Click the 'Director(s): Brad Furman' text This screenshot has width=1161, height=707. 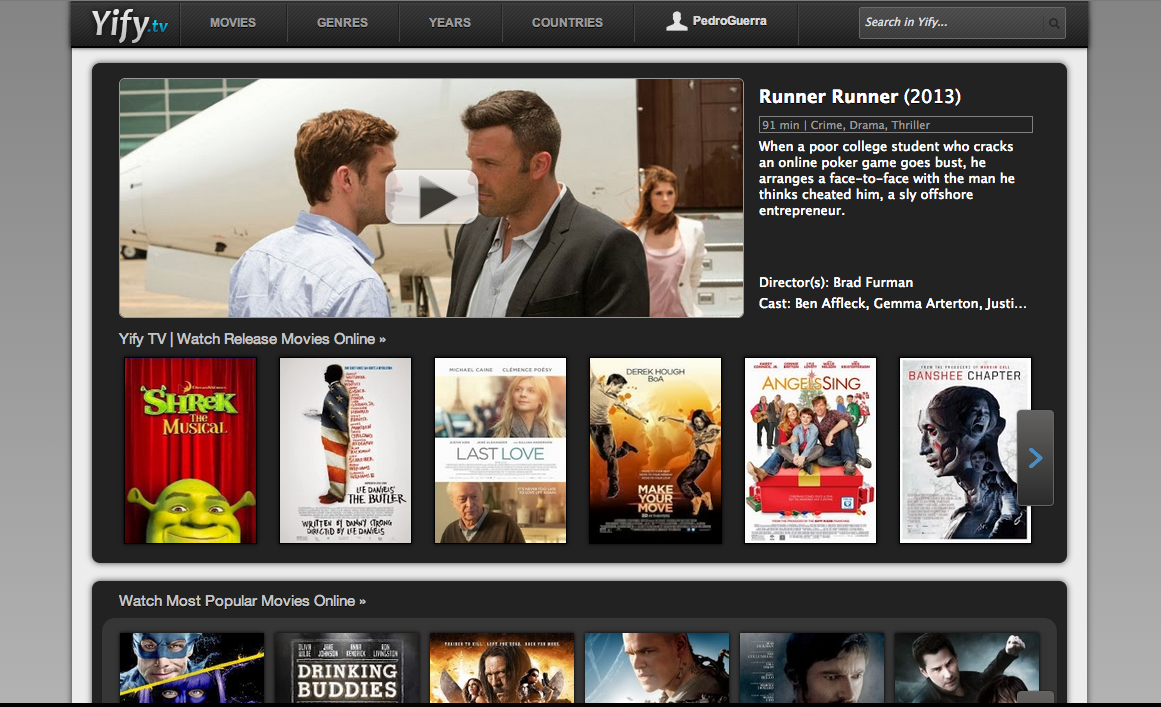tap(836, 282)
